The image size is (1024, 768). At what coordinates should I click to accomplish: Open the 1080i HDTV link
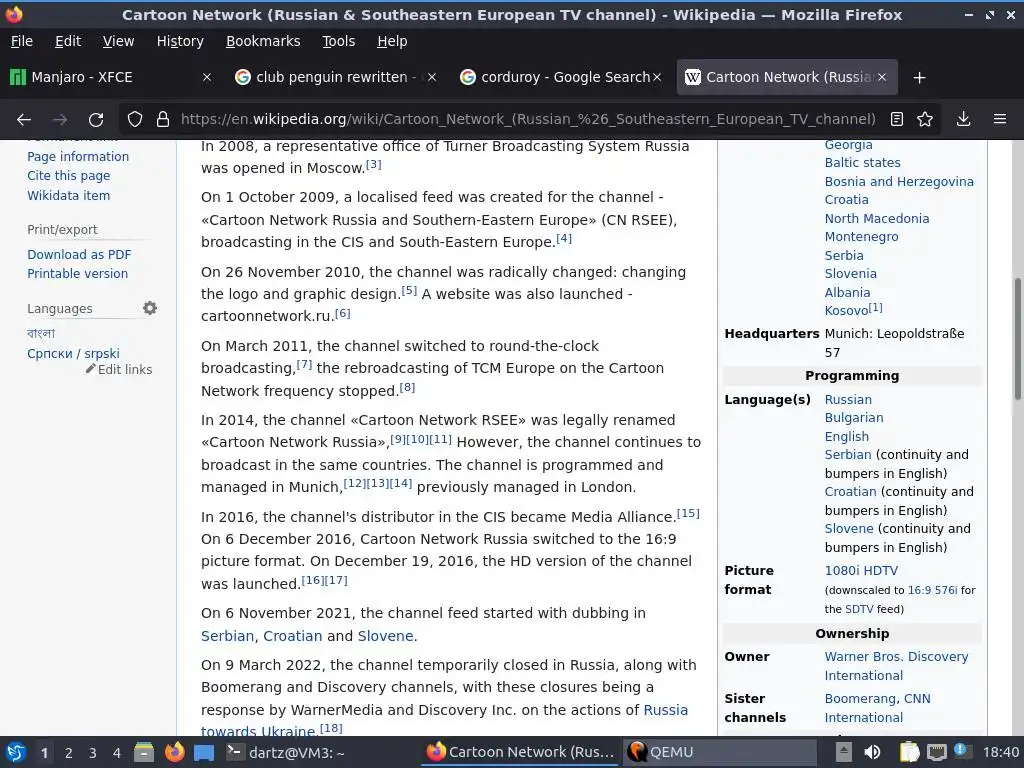(861, 571)
